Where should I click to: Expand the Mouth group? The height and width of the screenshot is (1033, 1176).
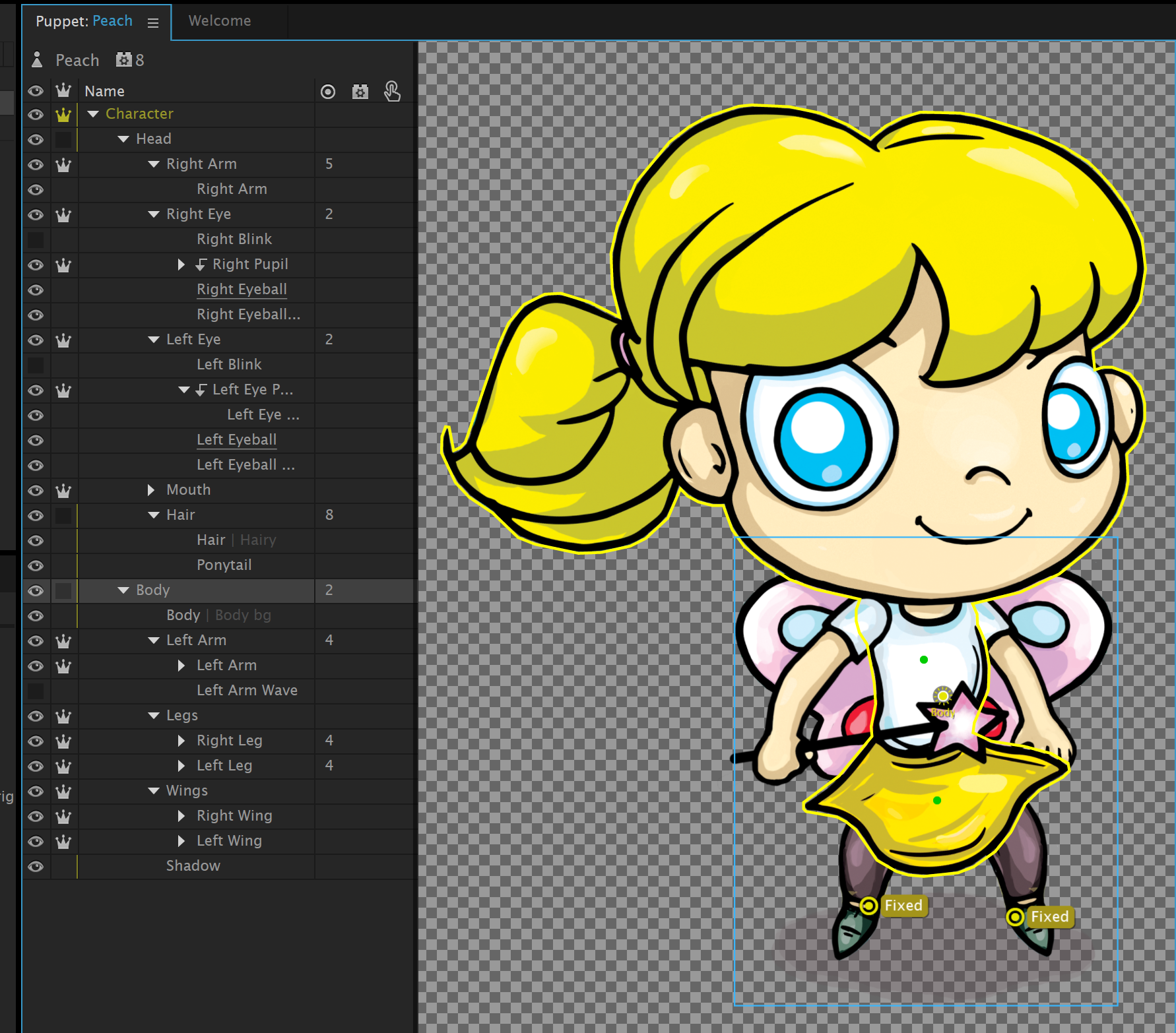pyautogui.click(x=151, y=490)
